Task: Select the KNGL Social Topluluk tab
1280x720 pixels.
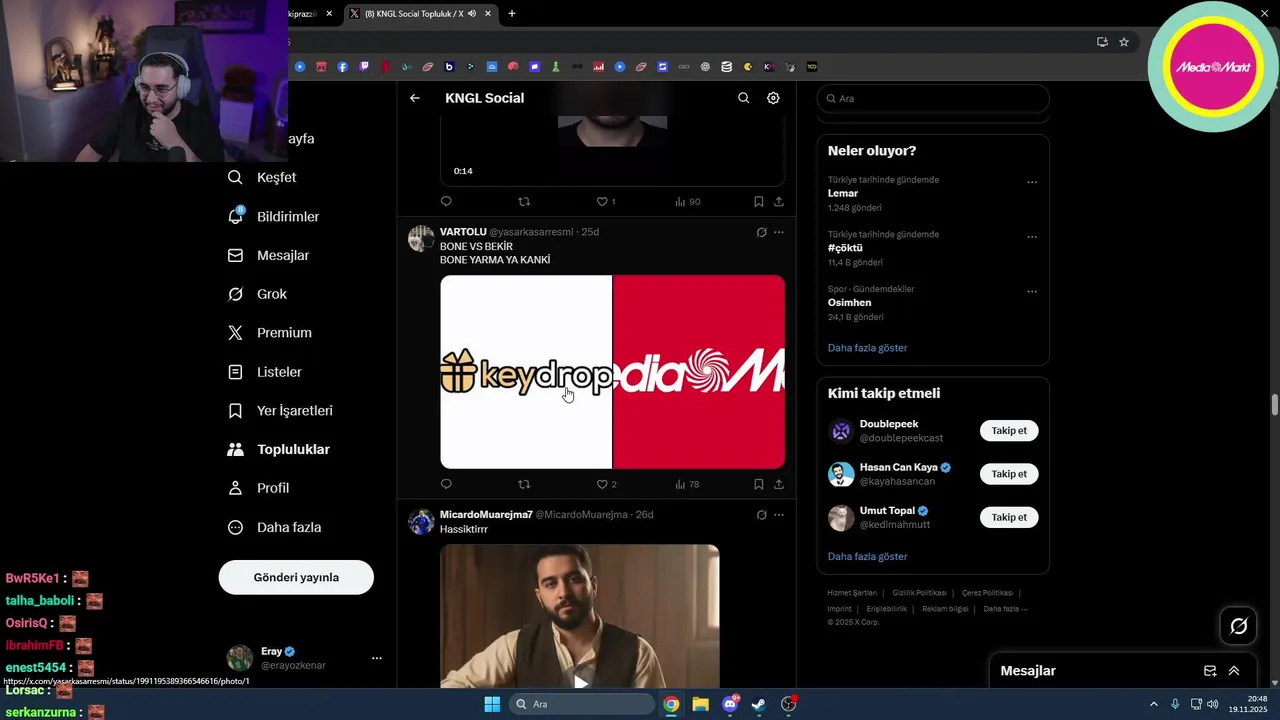Action: [x=420, y=13]
